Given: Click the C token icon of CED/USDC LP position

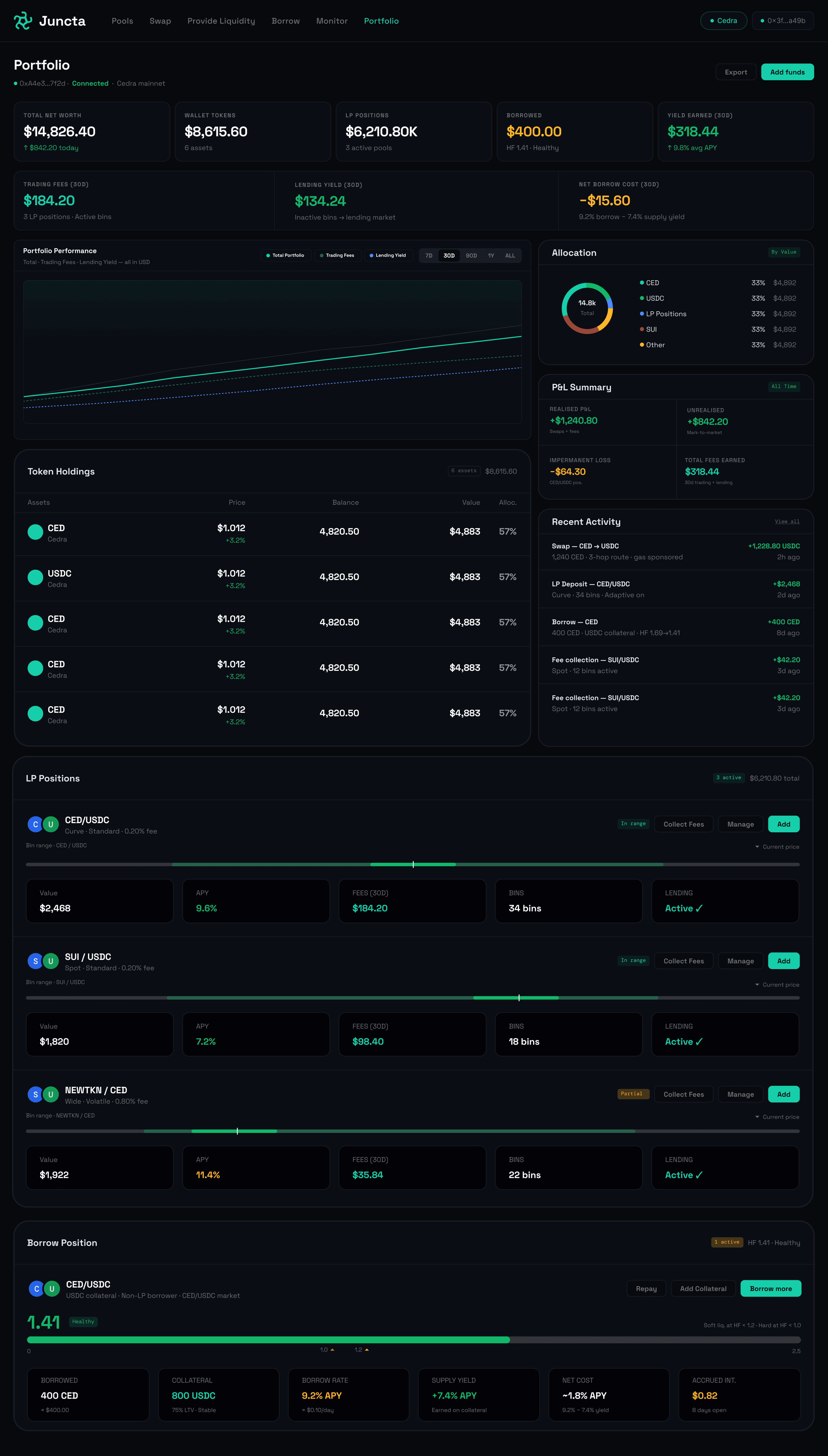Looking at the screenshot, I should tap(35, 824).
